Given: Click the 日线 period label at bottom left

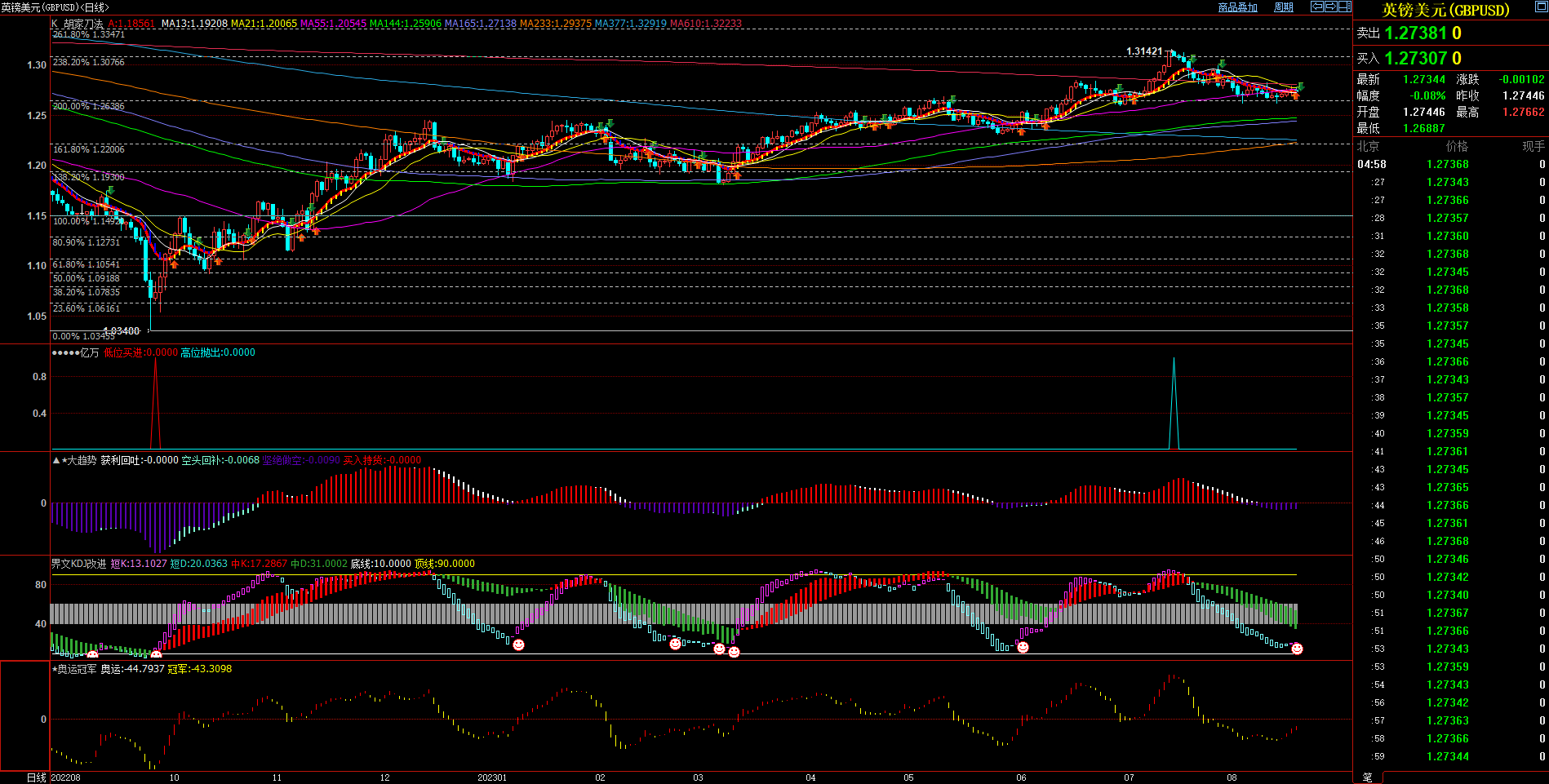Looking at the screenshot, I should click(36, 777).
